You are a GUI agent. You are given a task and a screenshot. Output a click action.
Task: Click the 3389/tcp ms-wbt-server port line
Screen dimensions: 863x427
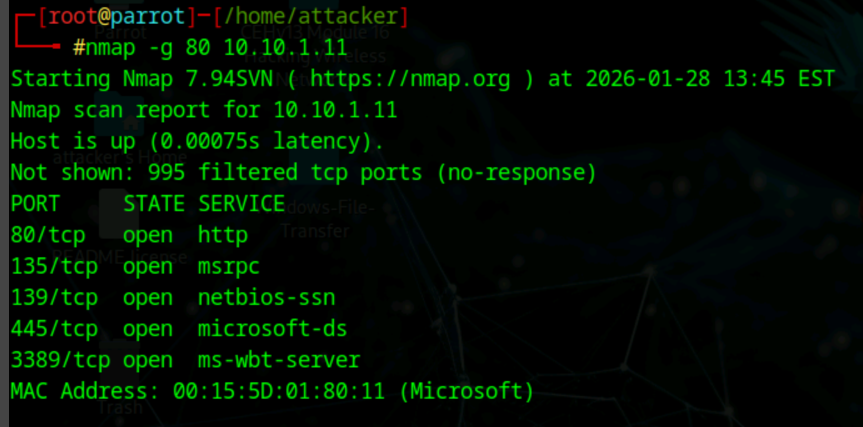pyautogui.click(x=185, y=359)
